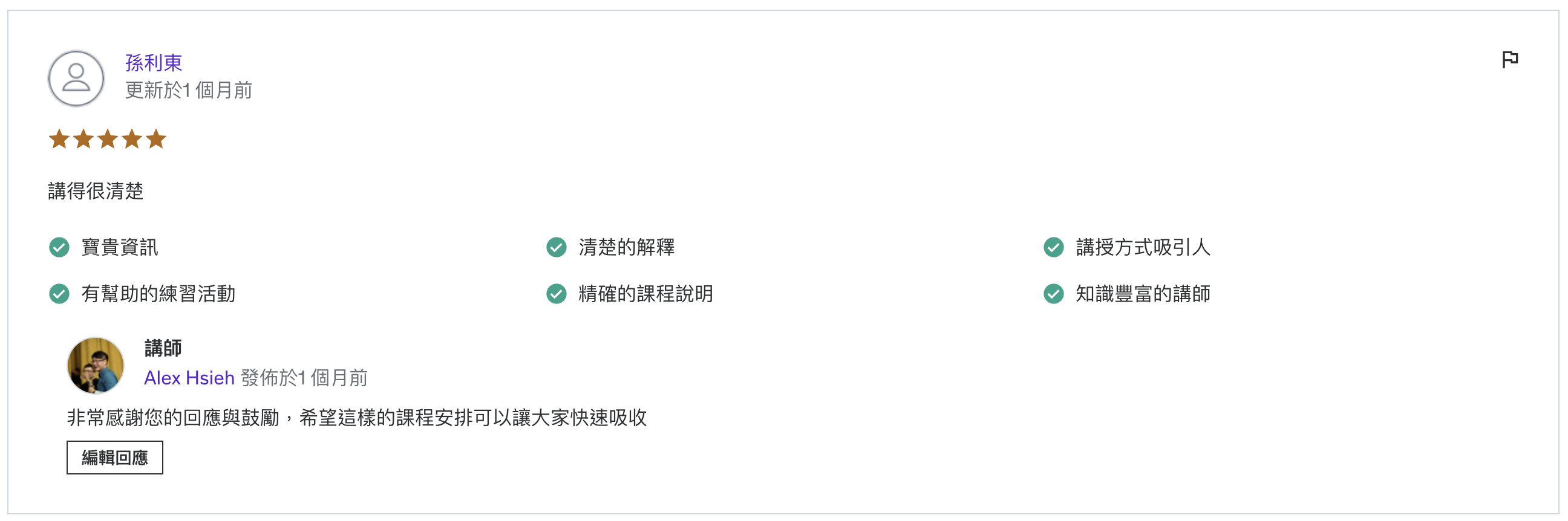Click the checkmark icon beside 清楚的解釋
Image resolution: width=1568 pixels, height=521 pixels.
pyautogui.click(x=557, y=247)
